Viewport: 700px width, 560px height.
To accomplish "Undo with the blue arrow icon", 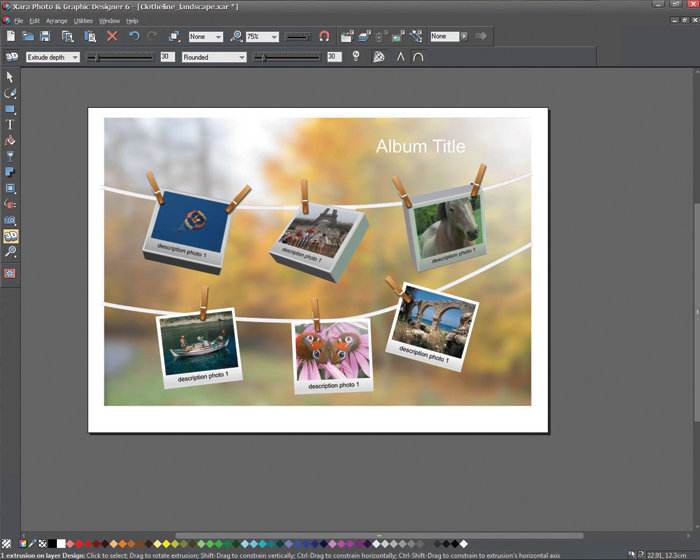I will 134,36.
